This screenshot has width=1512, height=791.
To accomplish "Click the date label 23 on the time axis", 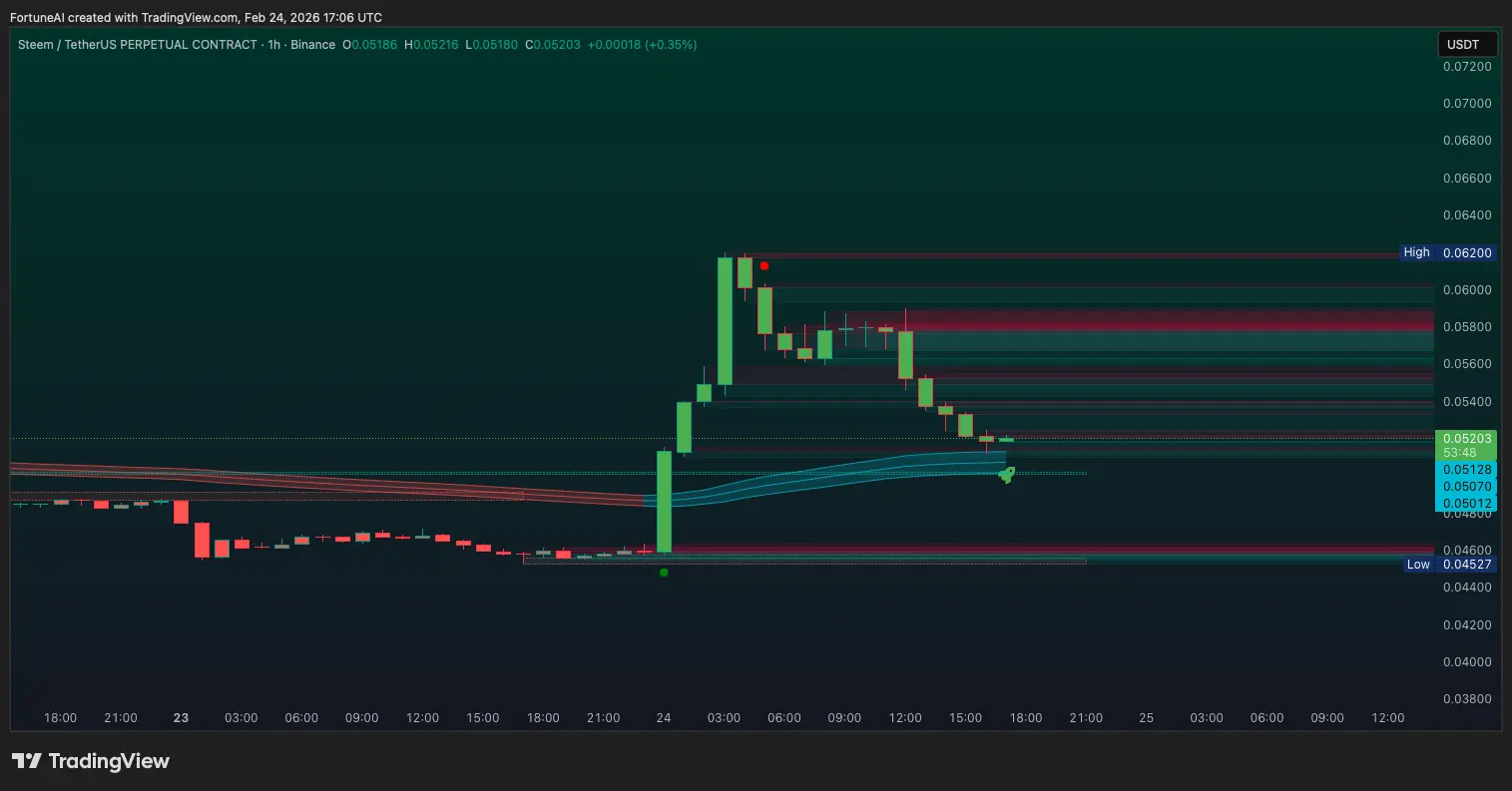I will [181, 718].
